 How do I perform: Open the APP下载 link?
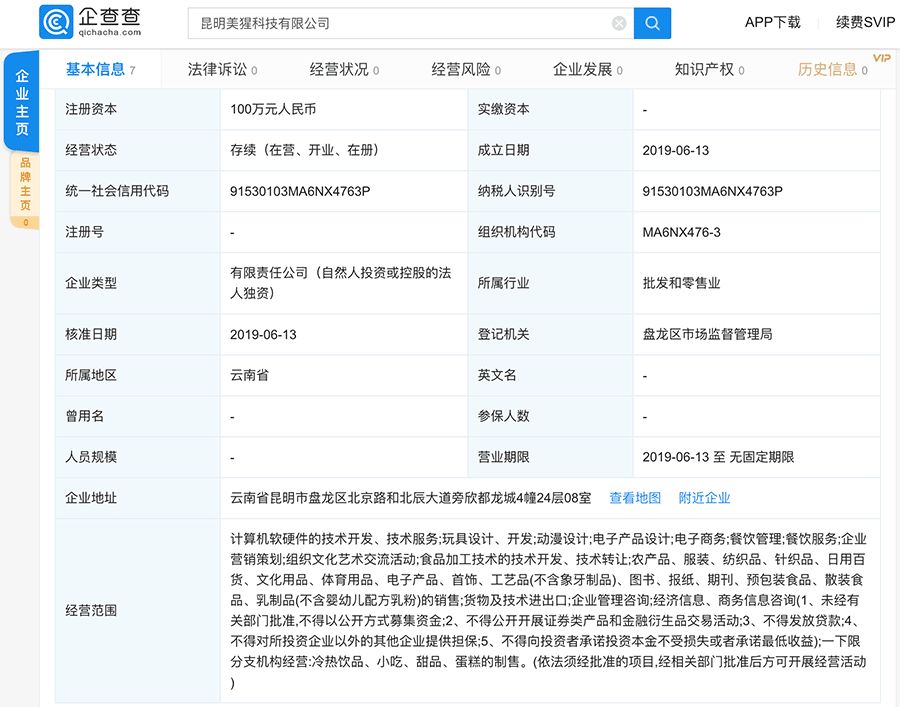click(772, 22)
